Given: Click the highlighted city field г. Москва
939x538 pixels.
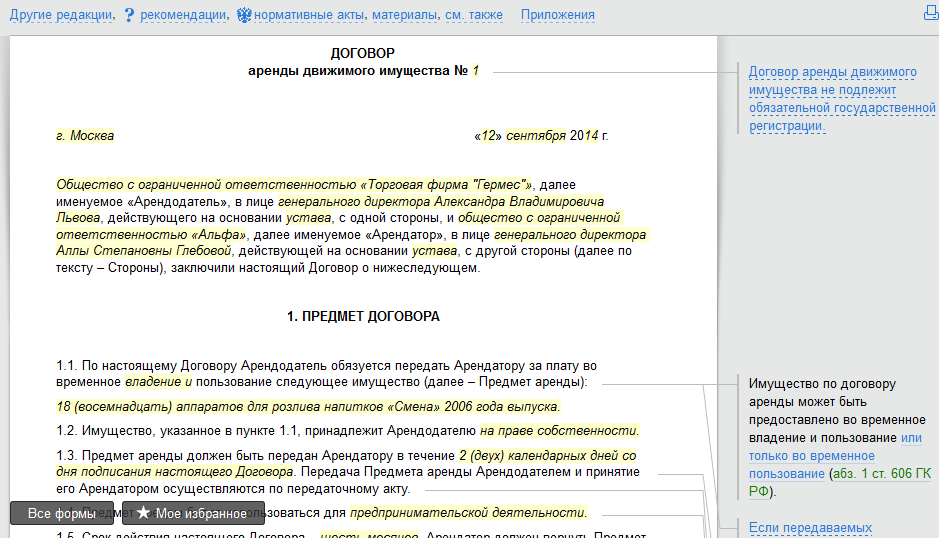Looking at the screenshot, I should [x=85, y=136].
